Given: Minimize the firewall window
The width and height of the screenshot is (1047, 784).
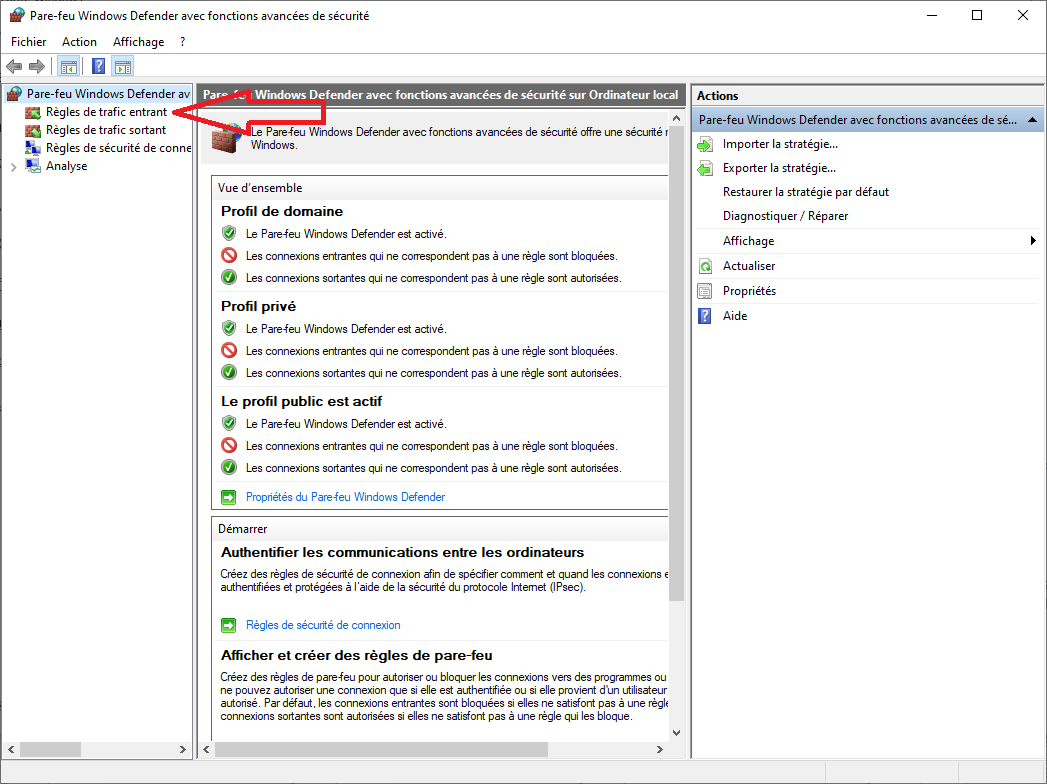Looking at the screenshot, I should pos(932,15).
